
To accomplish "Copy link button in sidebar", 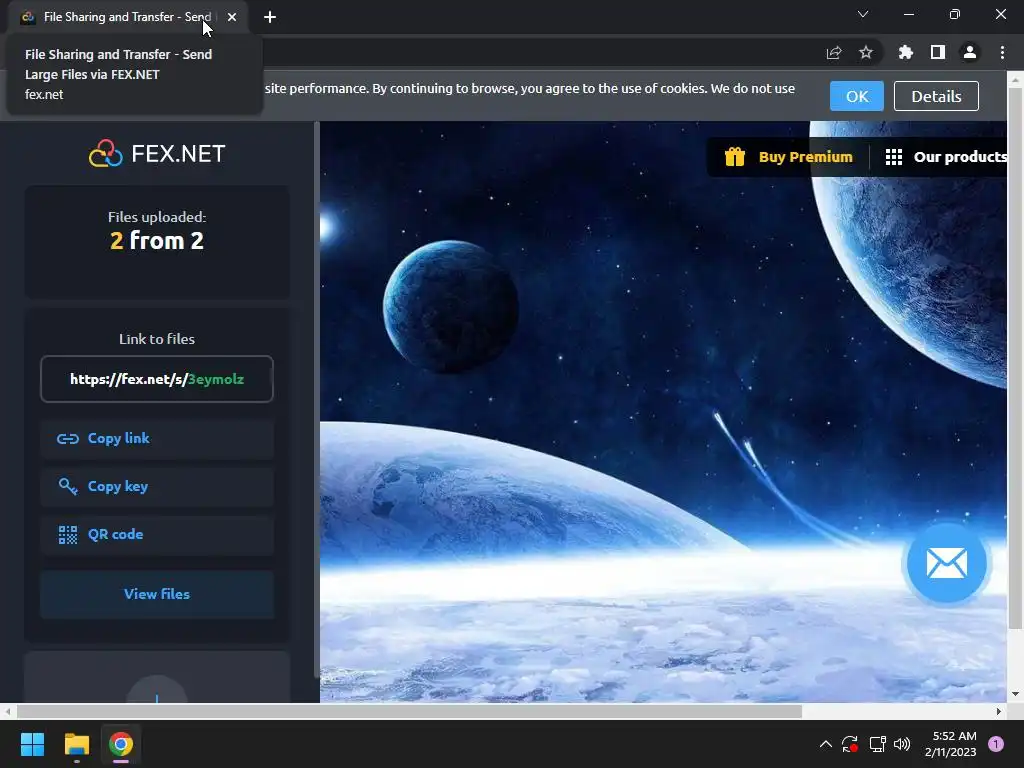I will coord(157,438).
